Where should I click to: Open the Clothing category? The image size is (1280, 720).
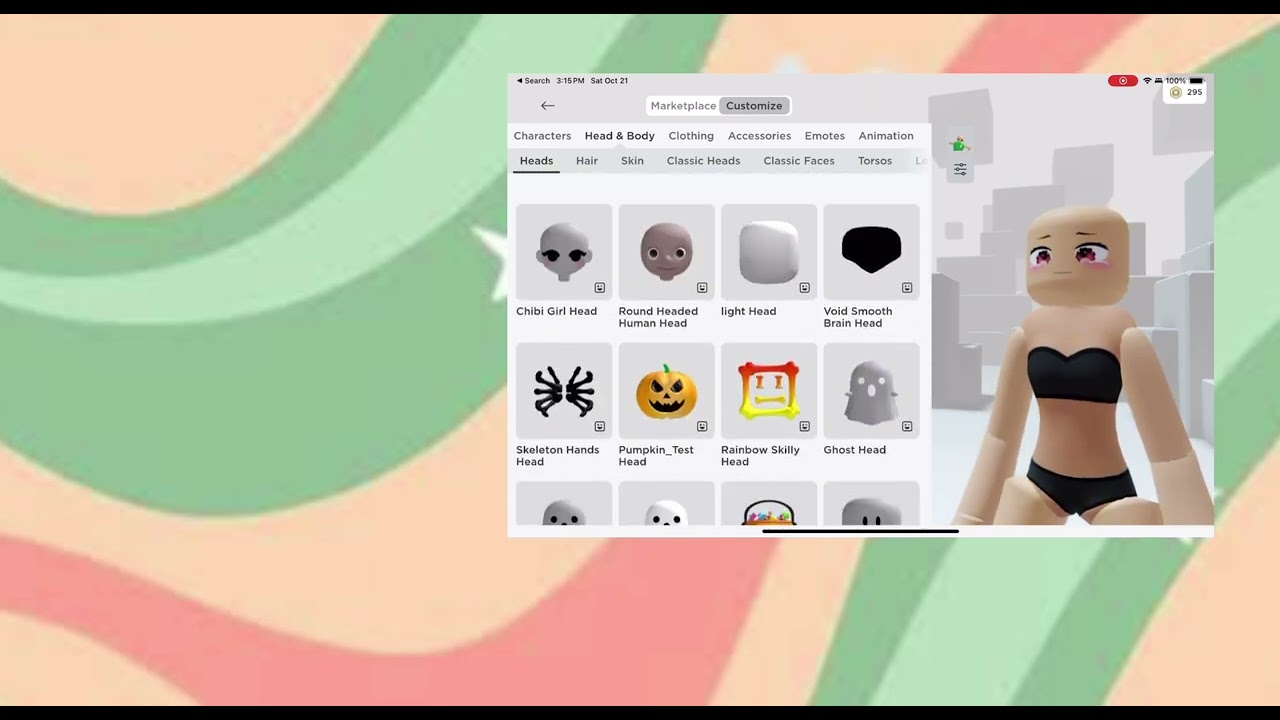click(x=691, y=136)
